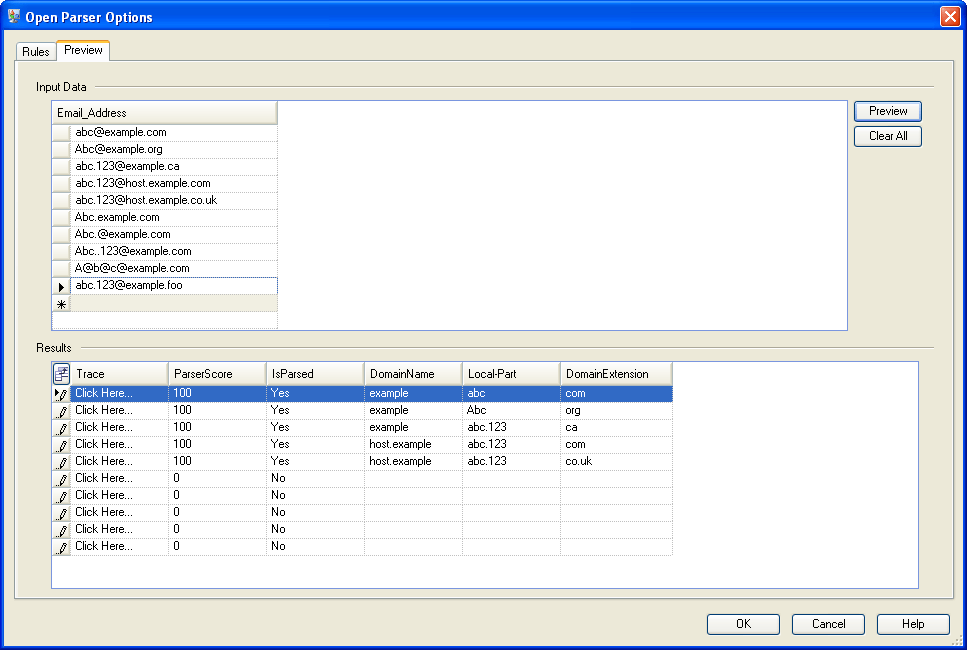This screenshot has height=650, width=967.
Task: Dismiss the dialog with Cancel
Action: tap(828, 623)
